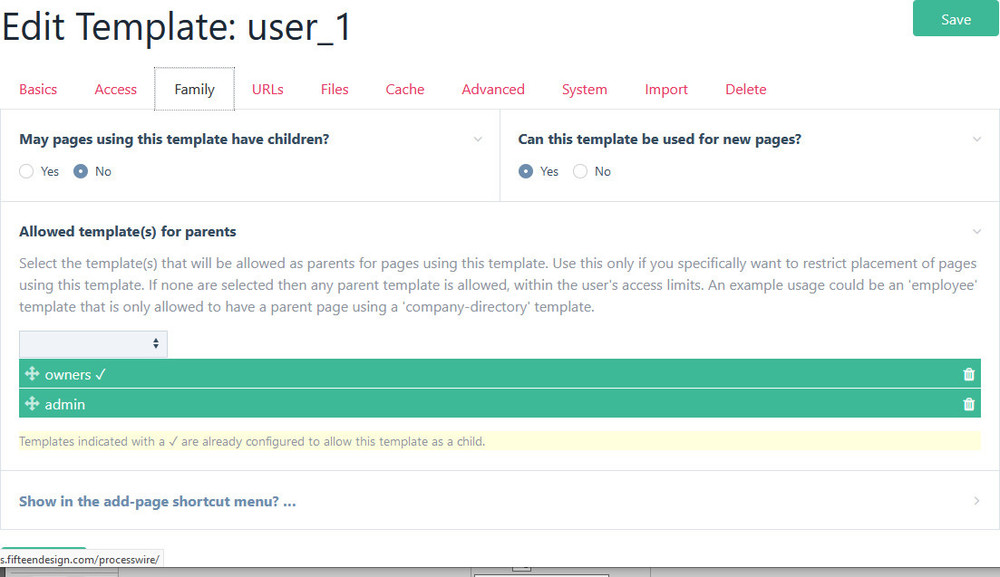Click the trash icon on admin row
The width and height of the screenshot is (1000, 577).
(968, 404)
